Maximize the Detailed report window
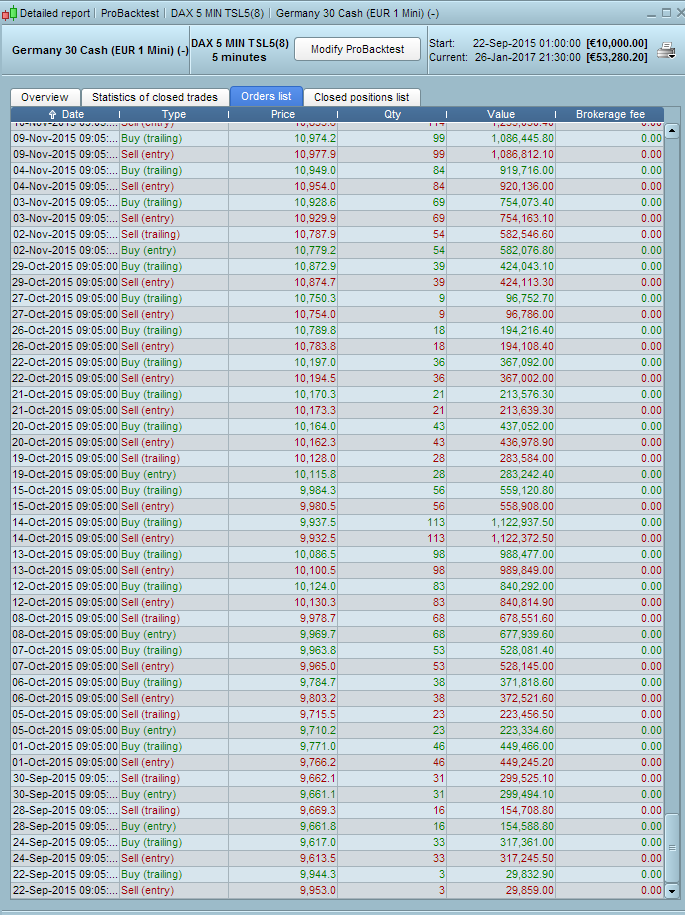 (666, 13)
